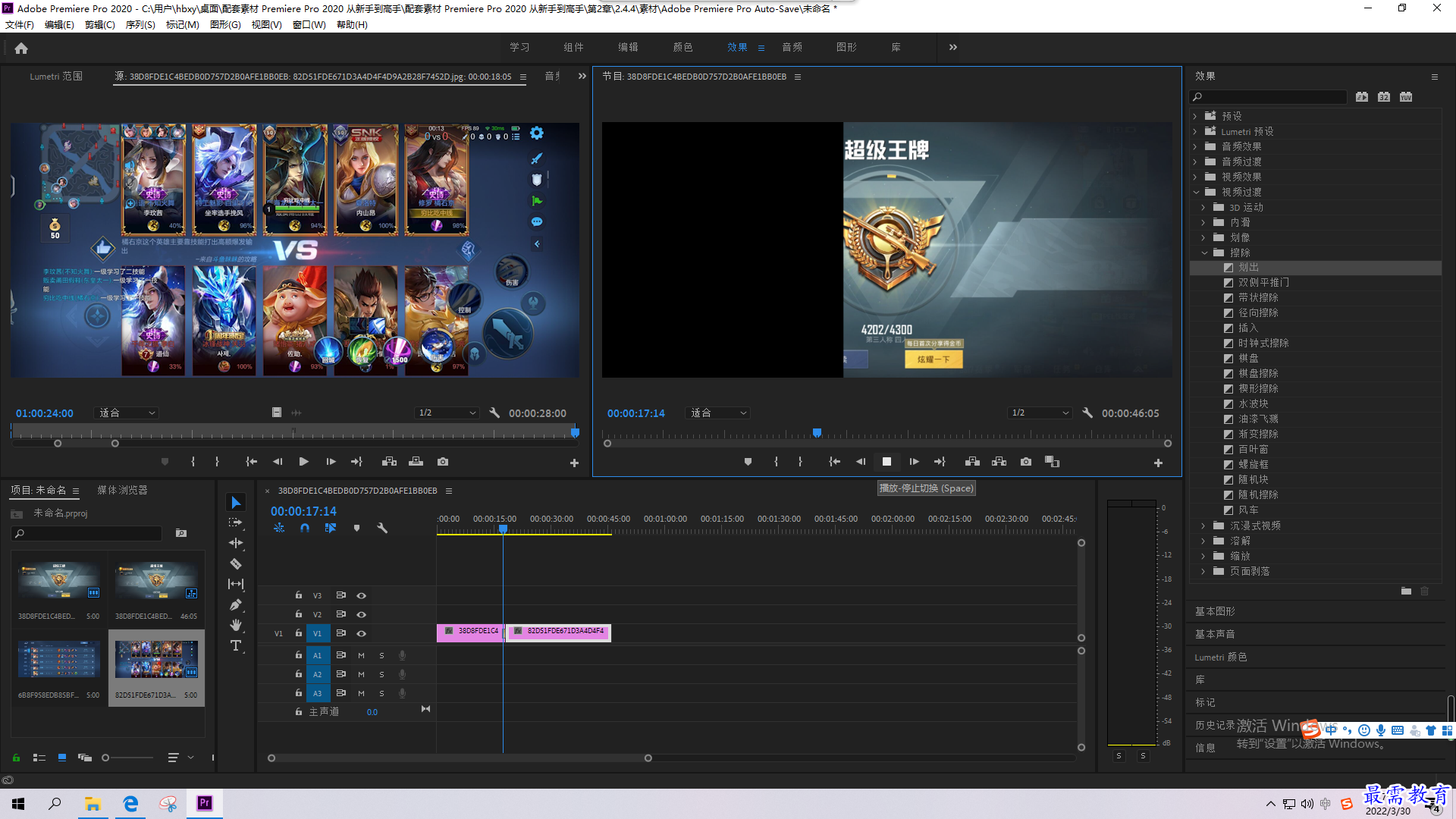Image resolution: width=1456 pixels, height=819 pixels.
Task: Select the 百叶窗 transition effect
Action: pos(1253,449)
